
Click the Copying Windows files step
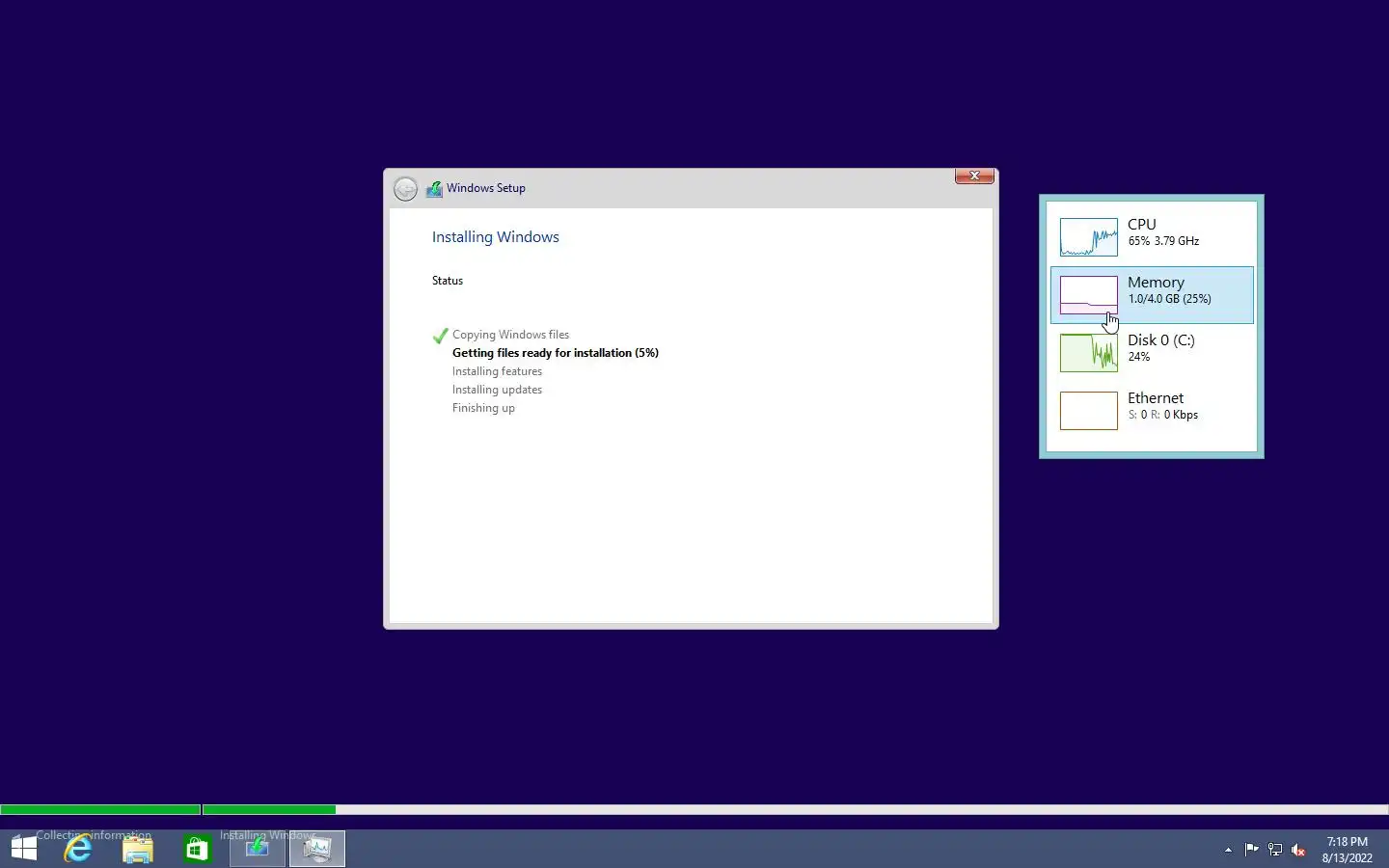pos(510,335)
